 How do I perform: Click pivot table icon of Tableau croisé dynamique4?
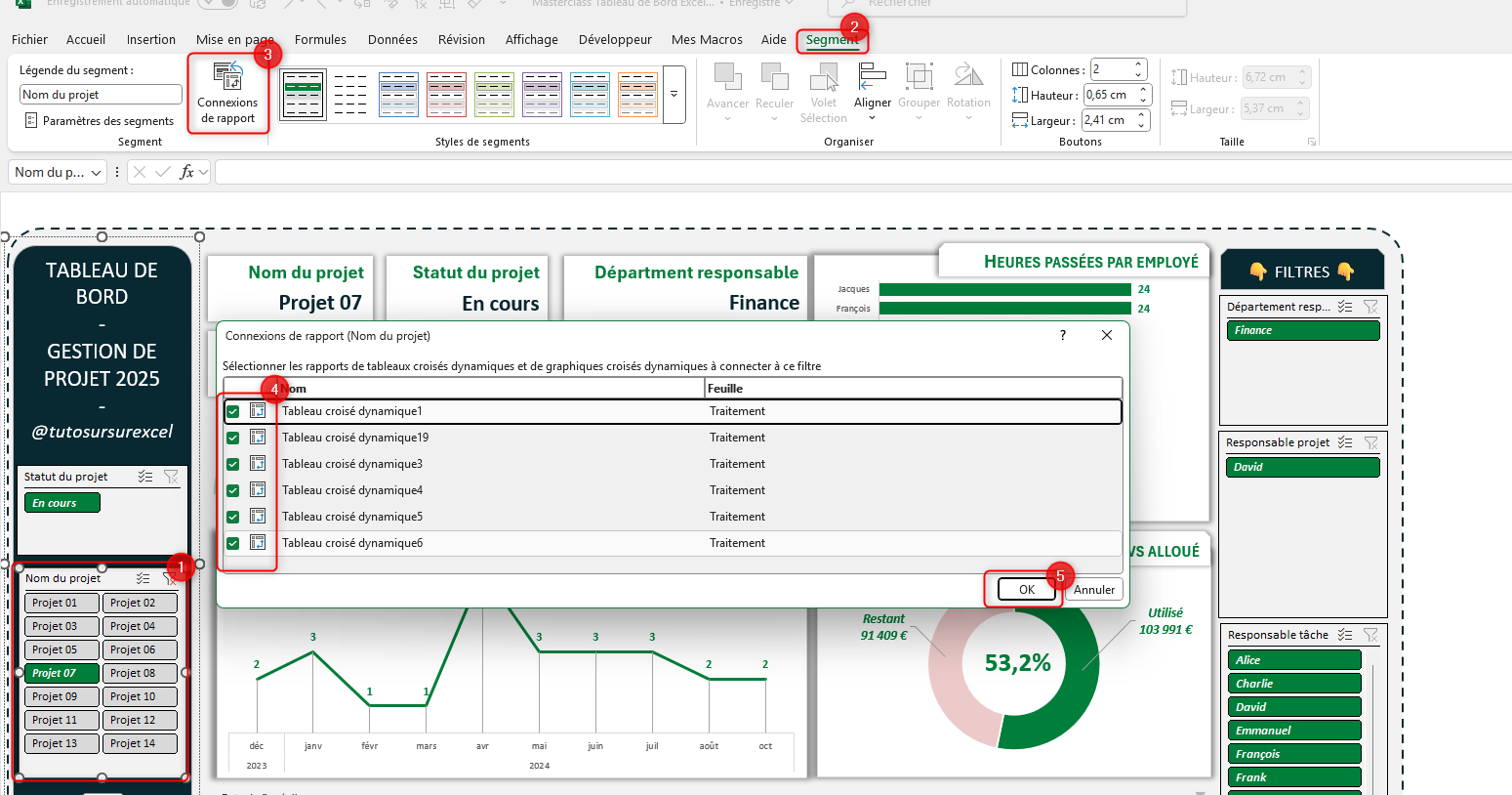(258, 490)
